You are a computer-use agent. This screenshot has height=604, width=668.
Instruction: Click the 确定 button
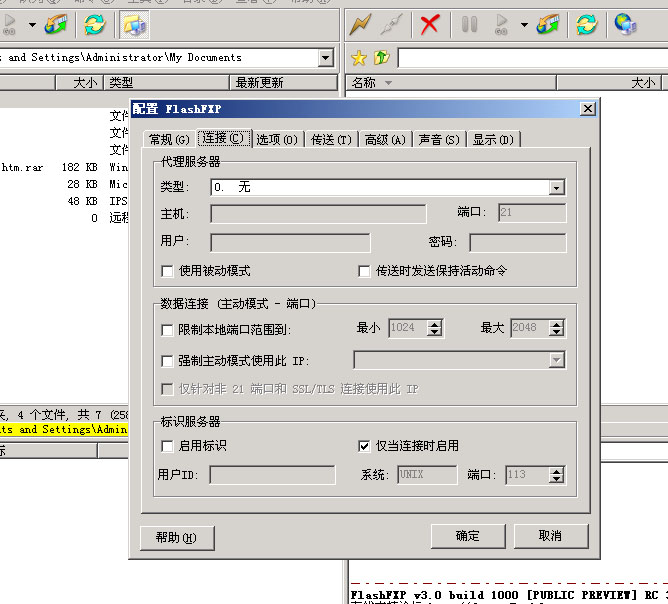[x=468, y=536]
